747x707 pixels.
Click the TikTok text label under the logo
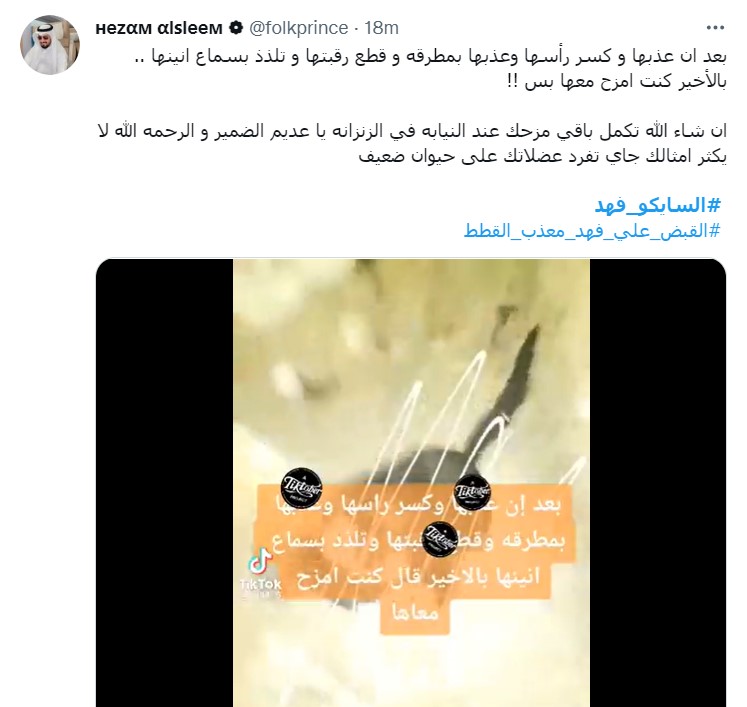[x=261, y=584]
